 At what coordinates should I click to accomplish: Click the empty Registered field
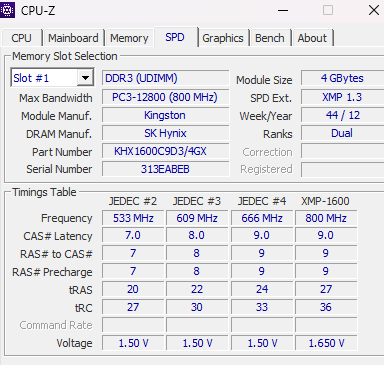[342, 169]
